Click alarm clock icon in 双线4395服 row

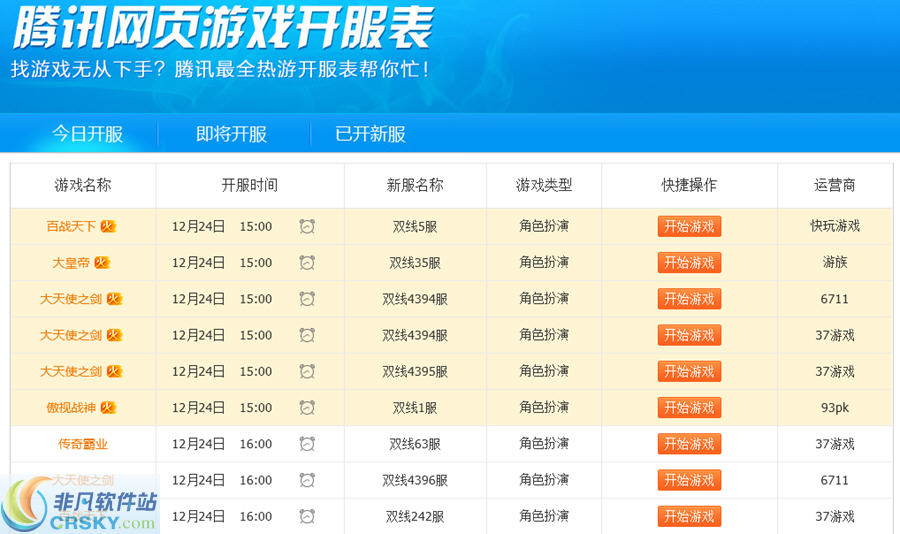[307, 371]
